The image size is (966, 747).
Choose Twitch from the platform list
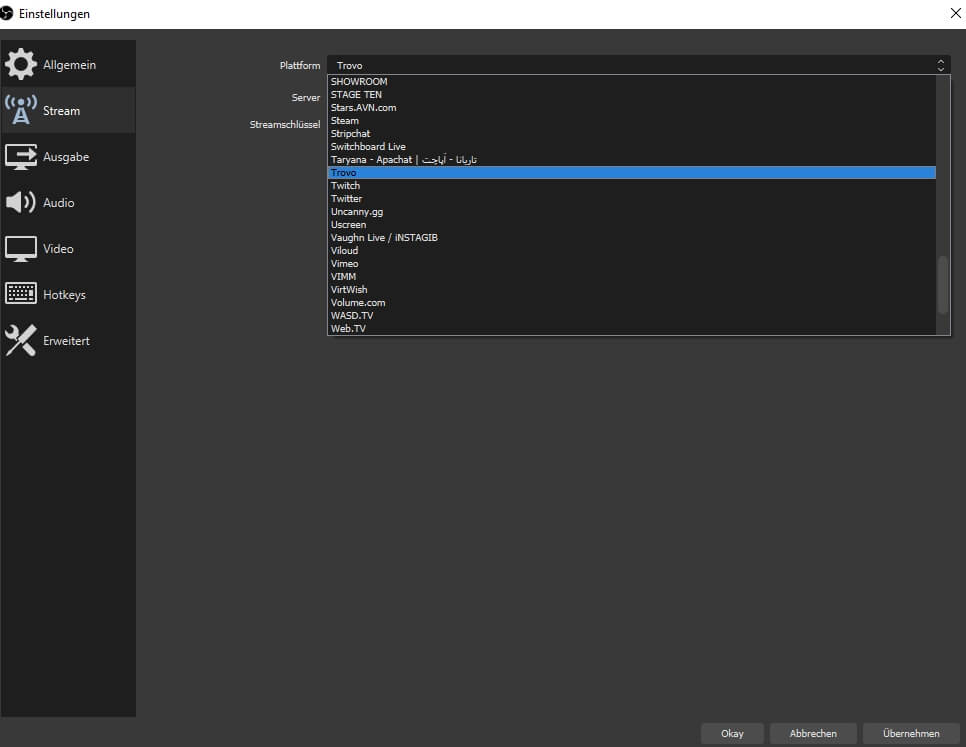pyautogui.click(x=346, y=186)
